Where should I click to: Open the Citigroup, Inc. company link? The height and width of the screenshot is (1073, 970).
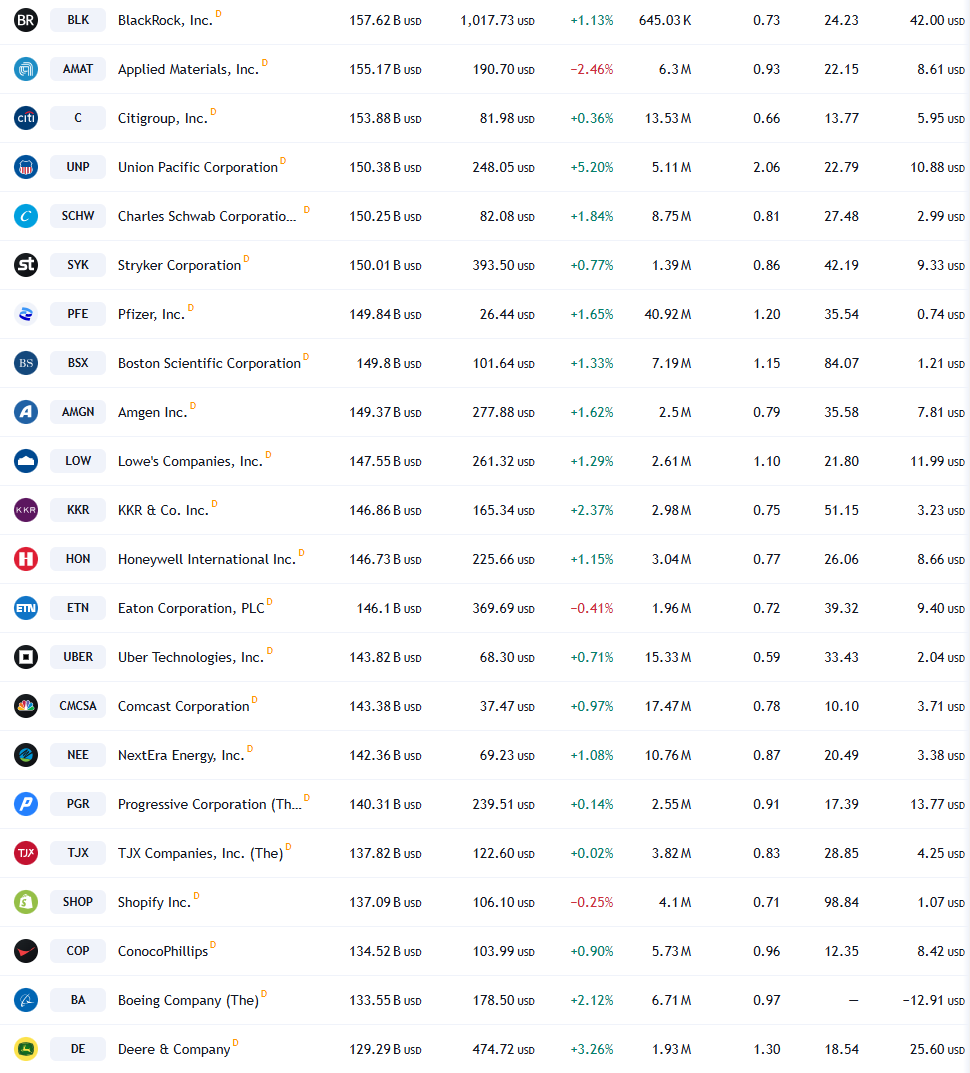(162, 118)
